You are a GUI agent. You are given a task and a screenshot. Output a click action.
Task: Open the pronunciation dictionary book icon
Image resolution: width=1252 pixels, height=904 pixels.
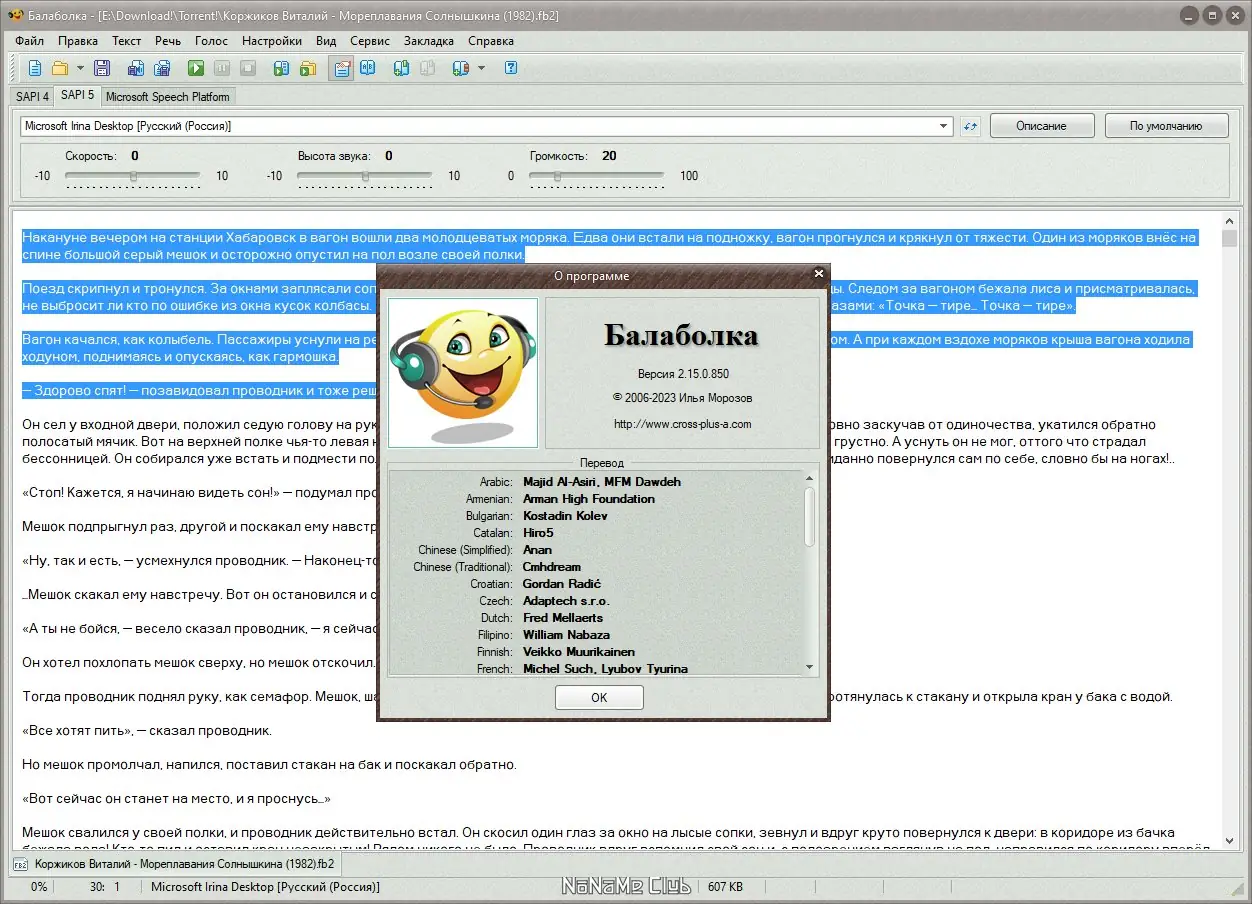point(368,68)
